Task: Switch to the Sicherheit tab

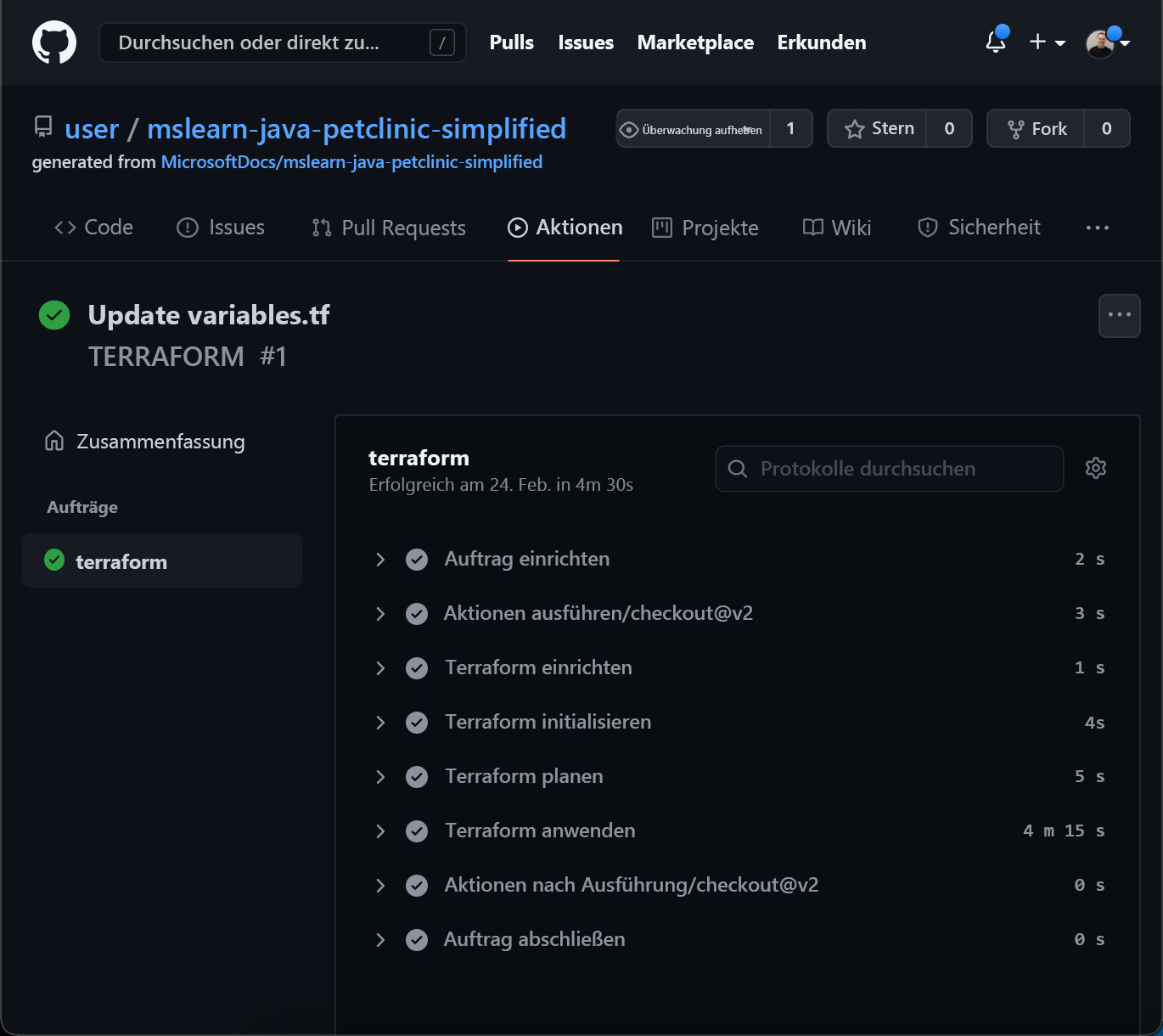Action: pyautogui.click(x=979, y=228)
